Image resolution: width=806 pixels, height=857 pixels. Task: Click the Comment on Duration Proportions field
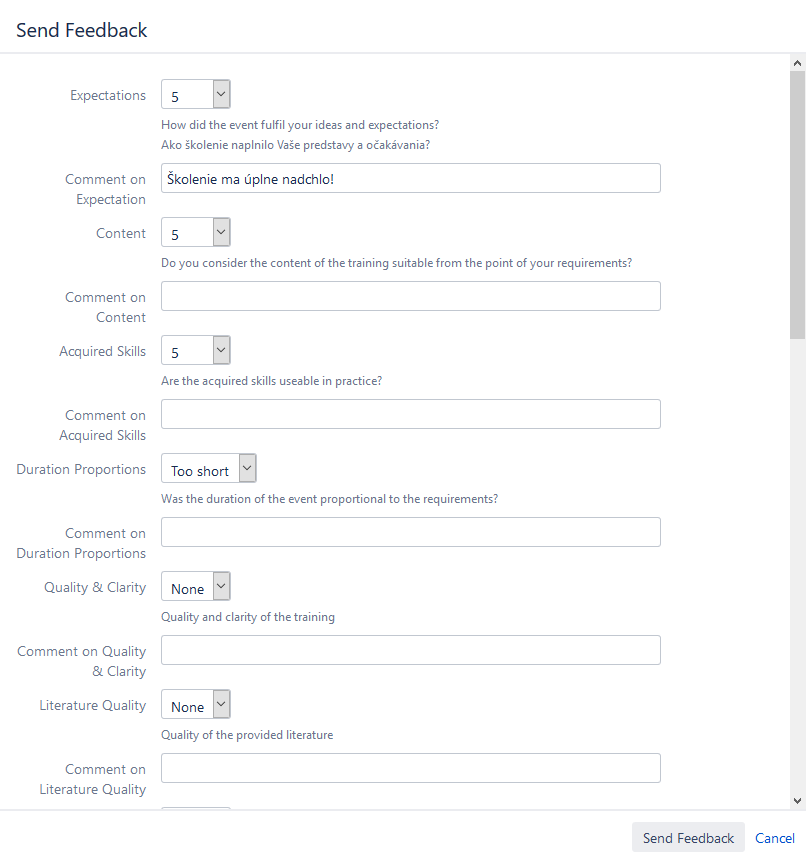click(410, 531)
